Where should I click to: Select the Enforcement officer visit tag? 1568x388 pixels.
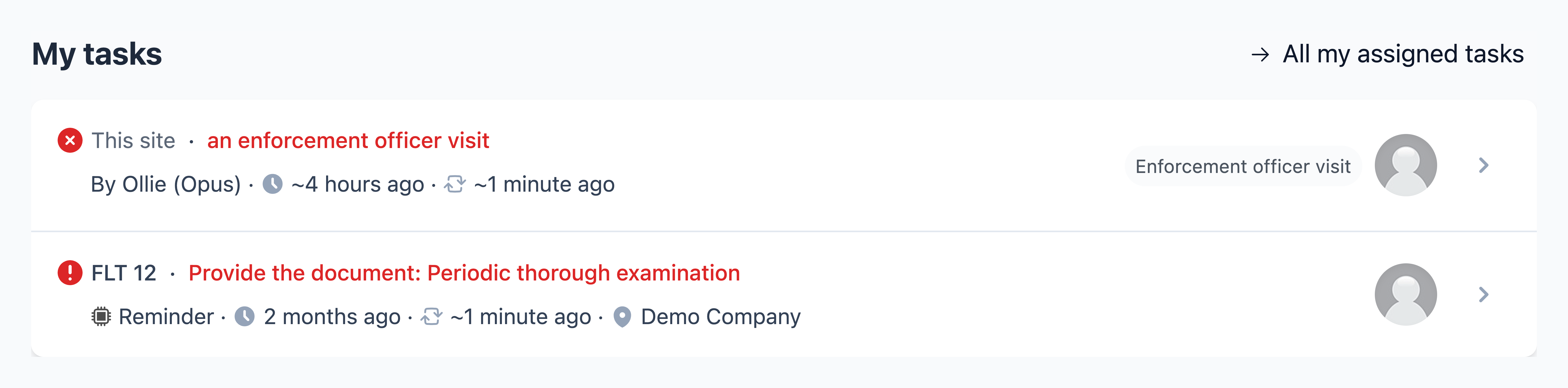(1243, 166)
